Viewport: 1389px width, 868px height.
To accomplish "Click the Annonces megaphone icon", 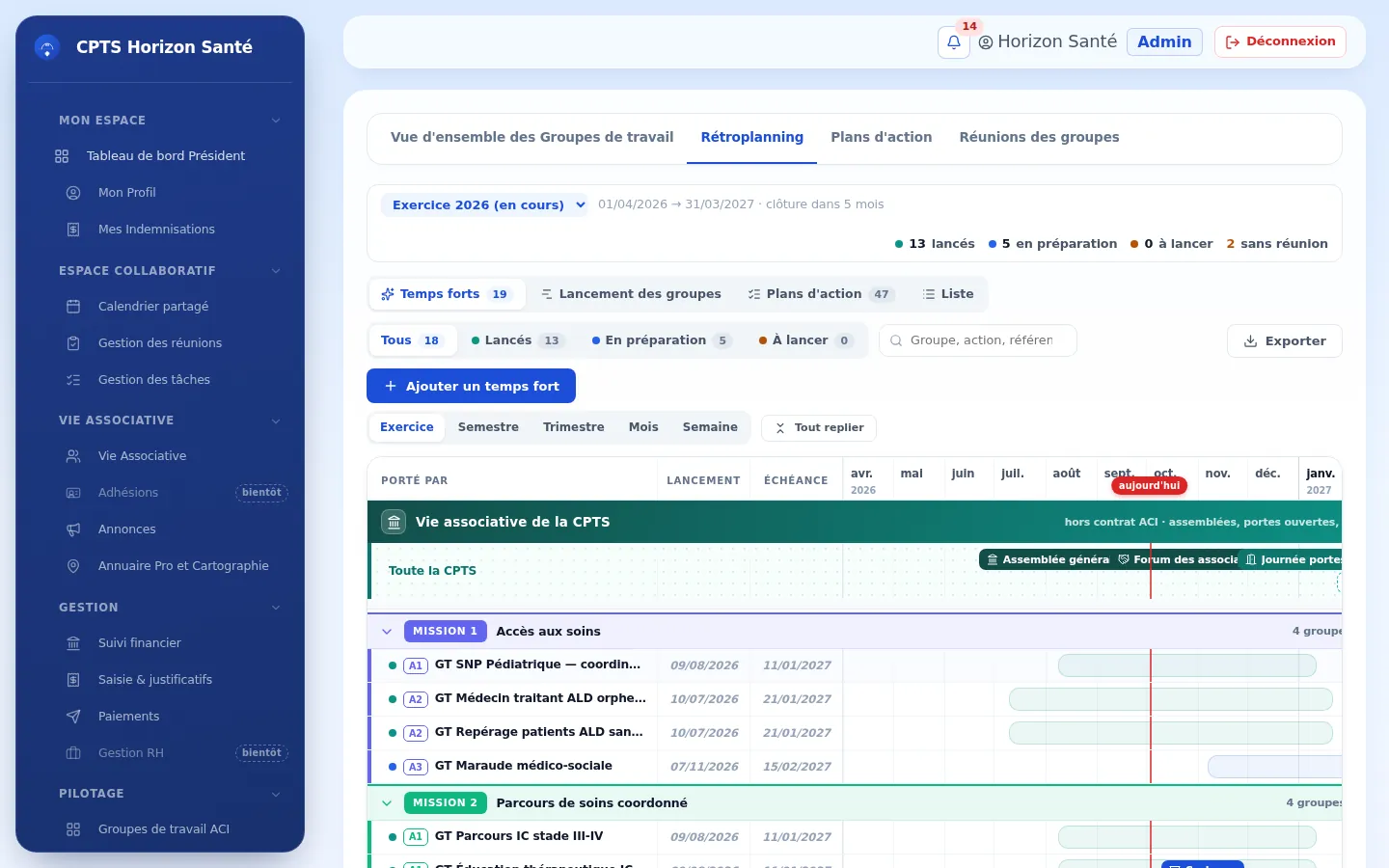I will coord(73,529).
